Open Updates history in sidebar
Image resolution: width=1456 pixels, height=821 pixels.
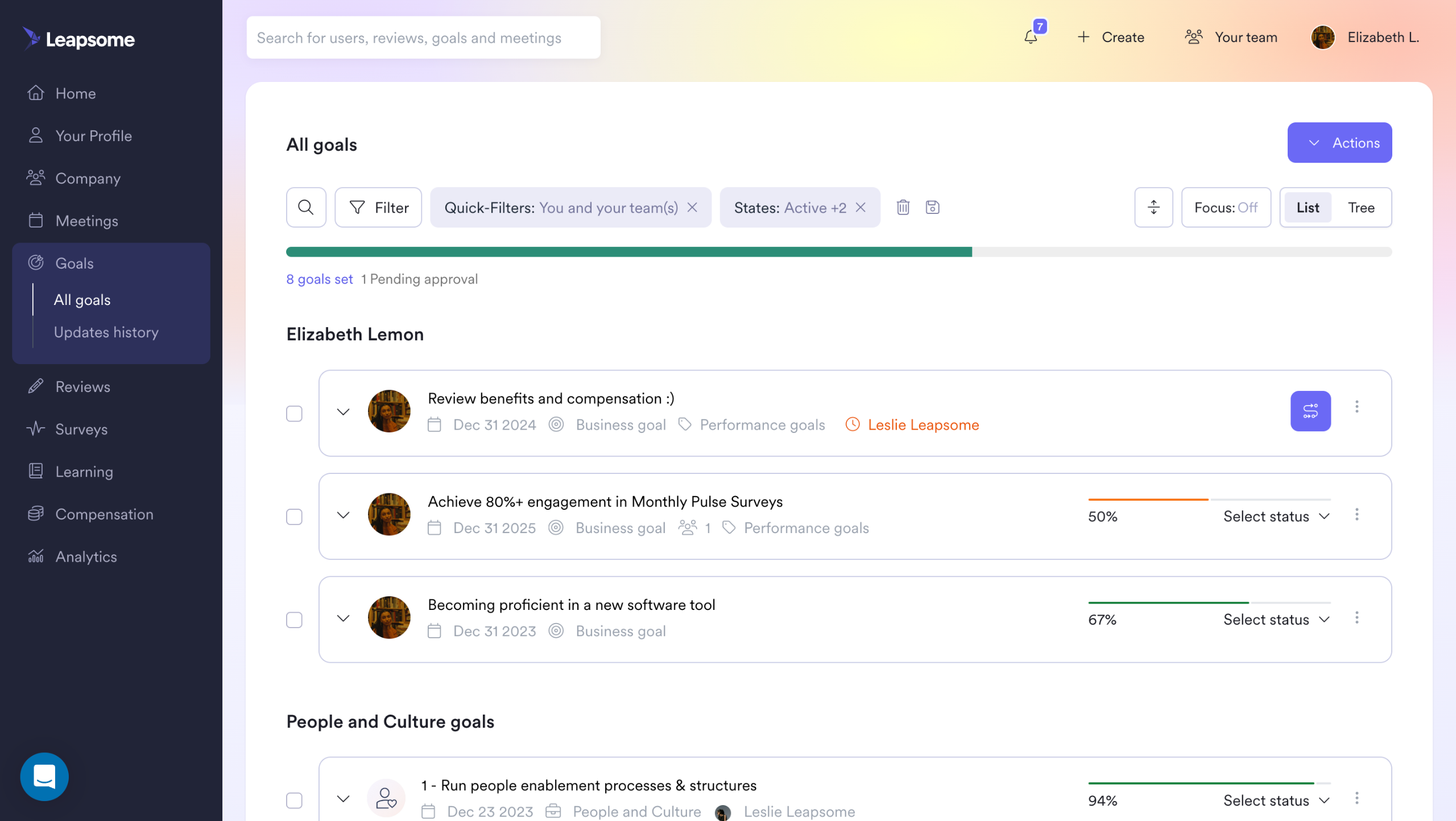click(106, 332)
